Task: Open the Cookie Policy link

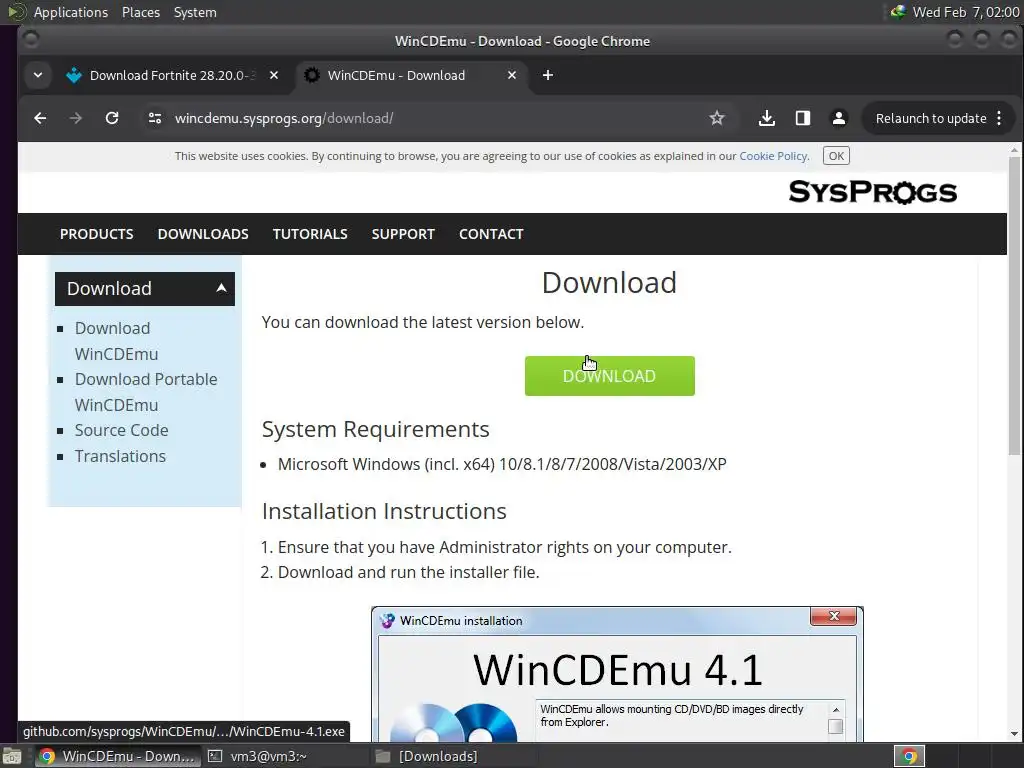Action: (x=773, y=156)
